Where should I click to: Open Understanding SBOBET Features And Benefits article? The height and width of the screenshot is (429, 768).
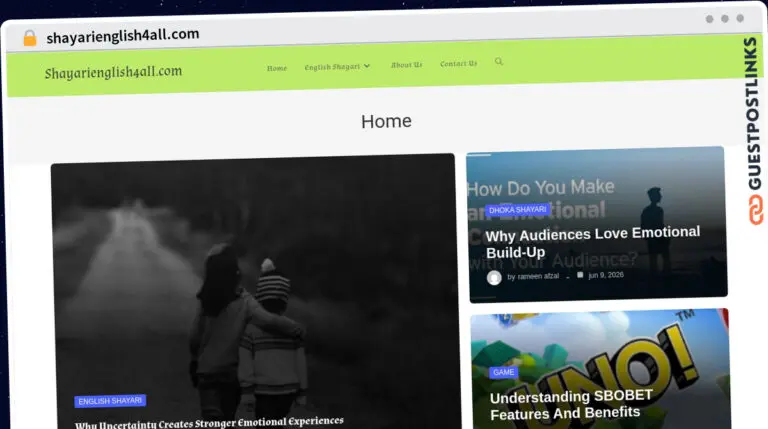click(x=571, y=405)
